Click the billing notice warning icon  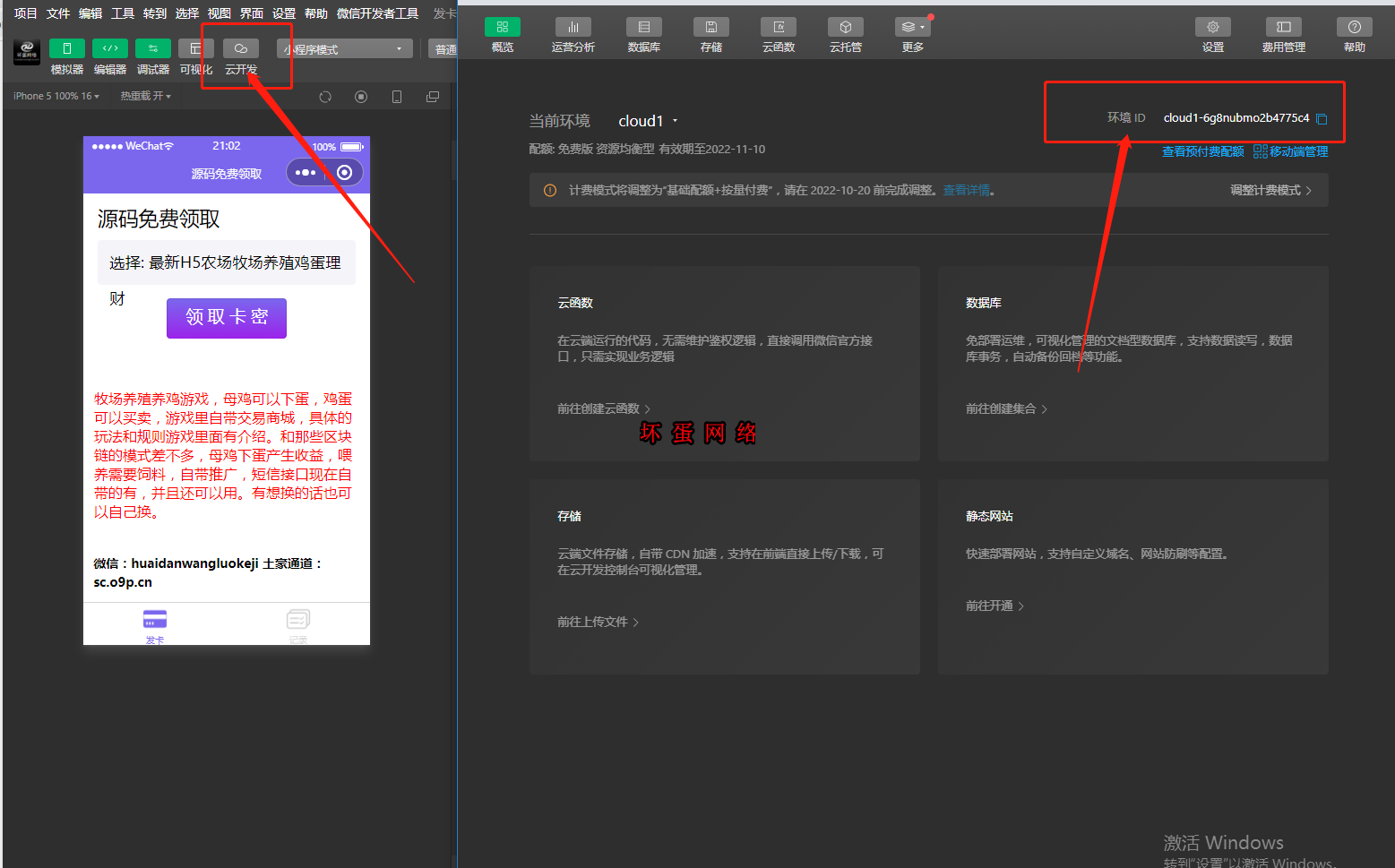[x=550, y=190]
